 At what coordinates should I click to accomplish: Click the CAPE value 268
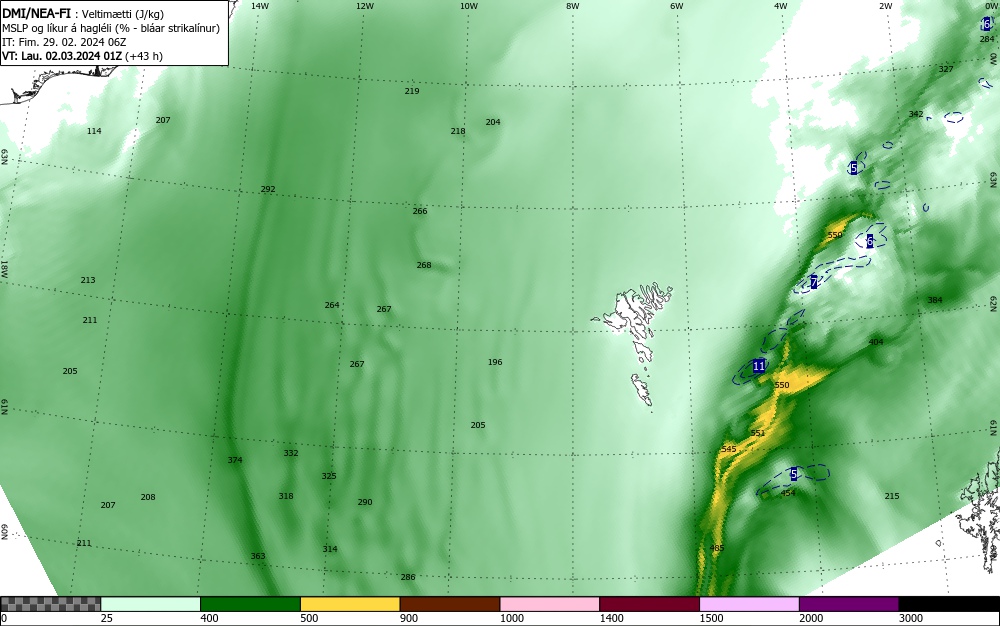424,265
